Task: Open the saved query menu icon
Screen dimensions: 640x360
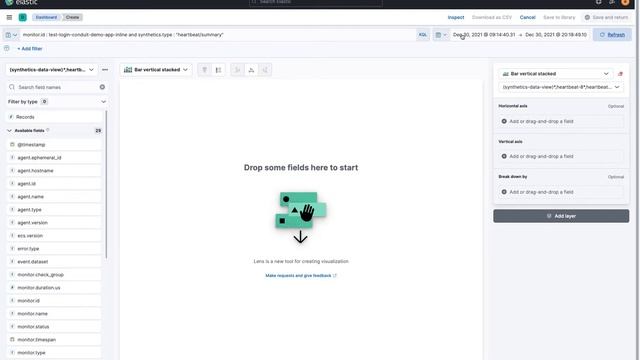Action: coord(11,35)
